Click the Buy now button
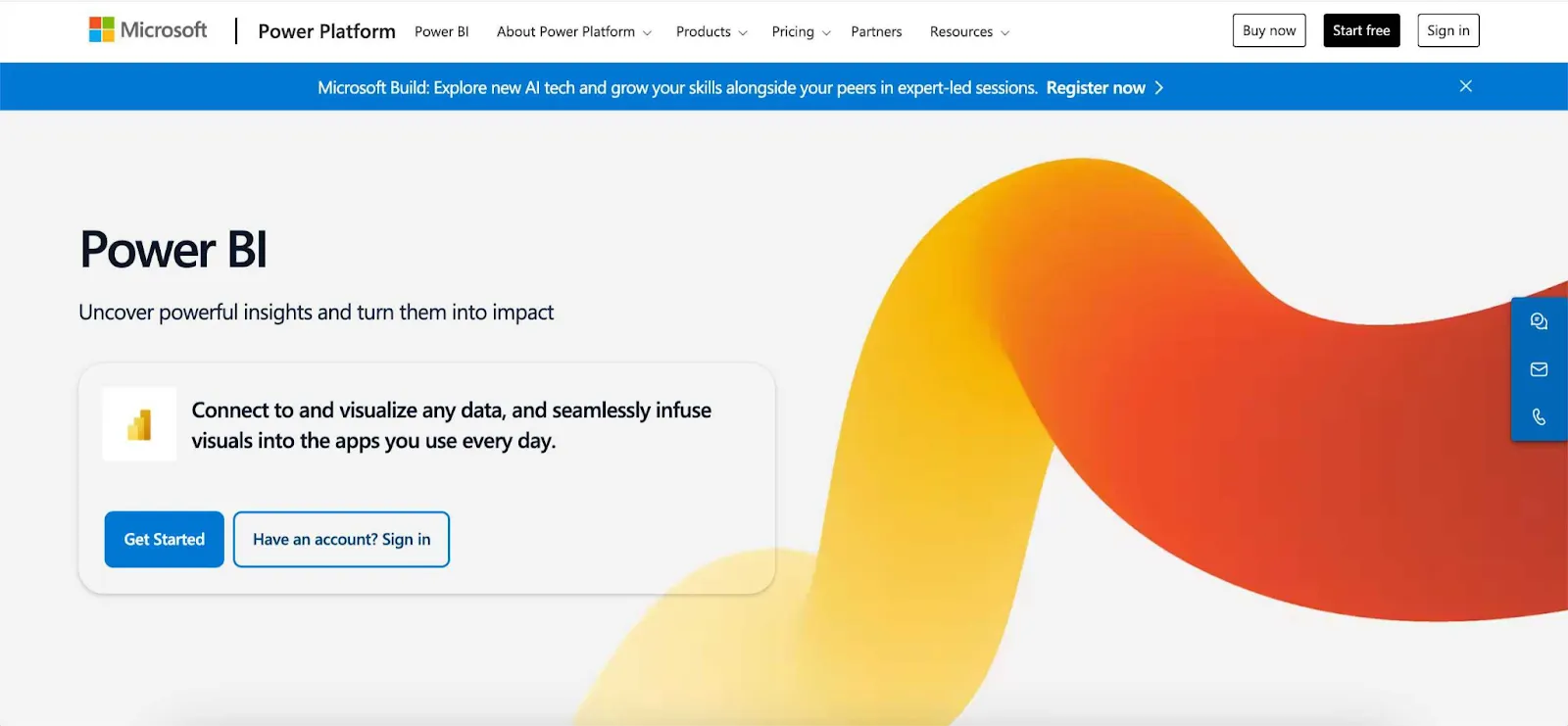1568x726 pixels. click(x=1269, y=30)
